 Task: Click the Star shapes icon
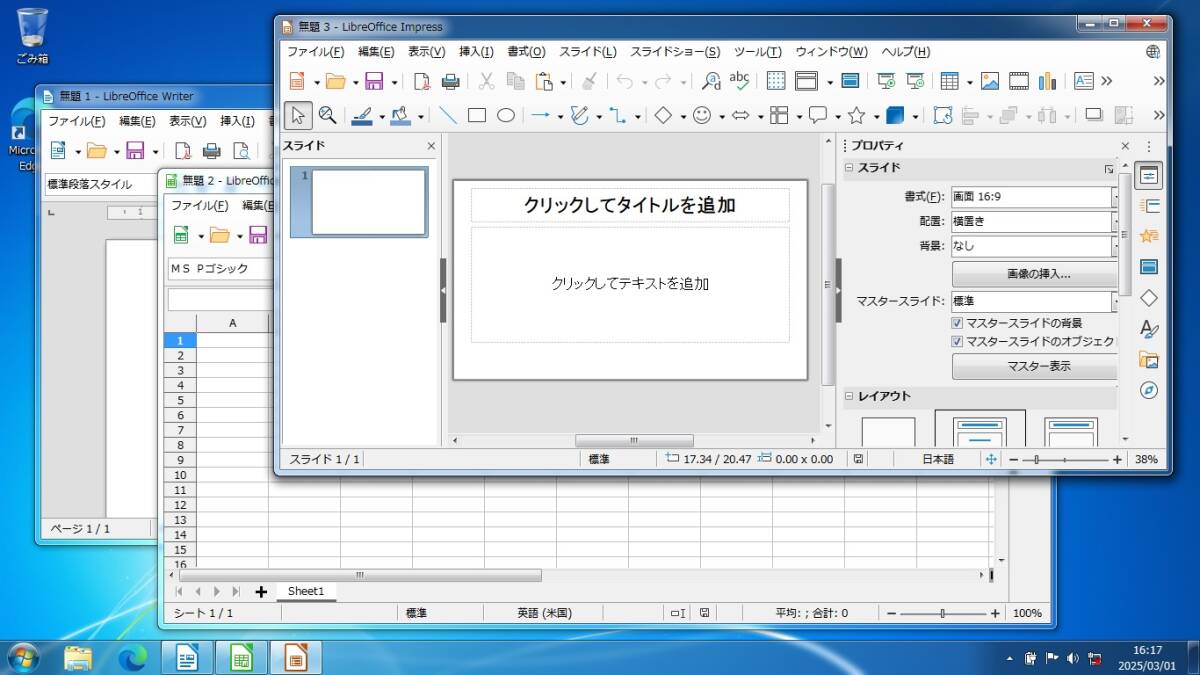pyautogui.click(x=856, y=115)
